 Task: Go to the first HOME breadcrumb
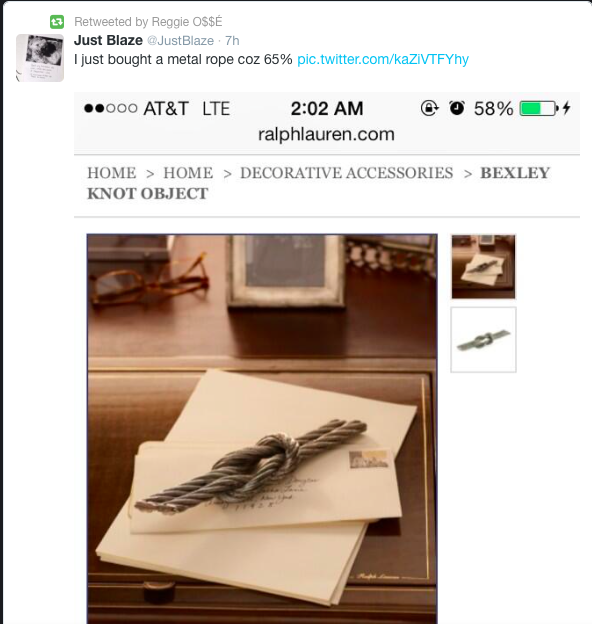(x=112, y=173)
